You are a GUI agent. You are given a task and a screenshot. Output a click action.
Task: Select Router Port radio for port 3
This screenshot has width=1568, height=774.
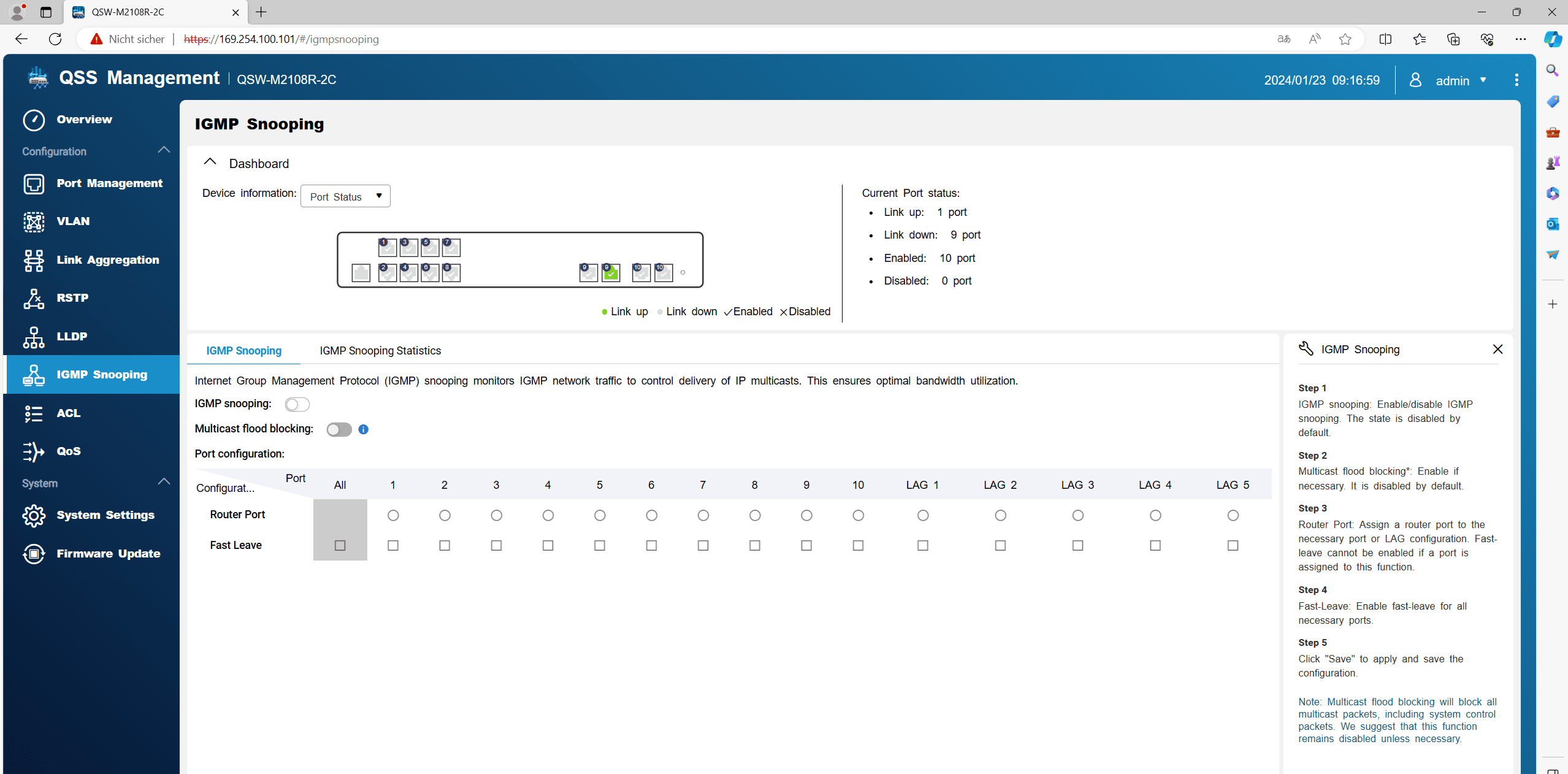496,515
